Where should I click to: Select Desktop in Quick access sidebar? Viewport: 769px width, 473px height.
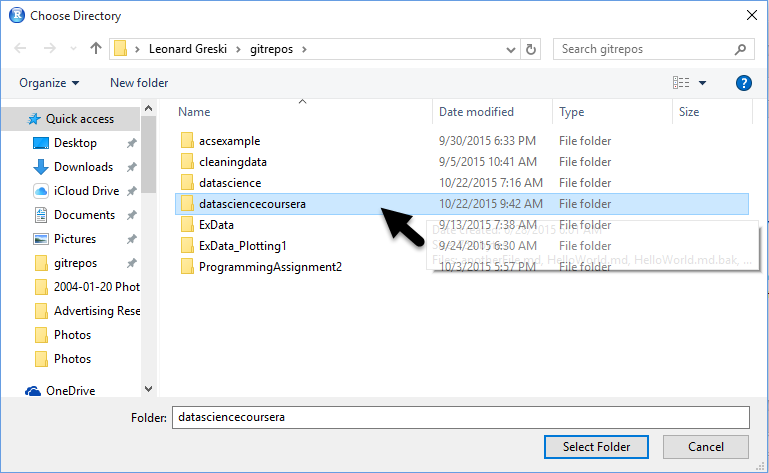[x=75, y=143]
